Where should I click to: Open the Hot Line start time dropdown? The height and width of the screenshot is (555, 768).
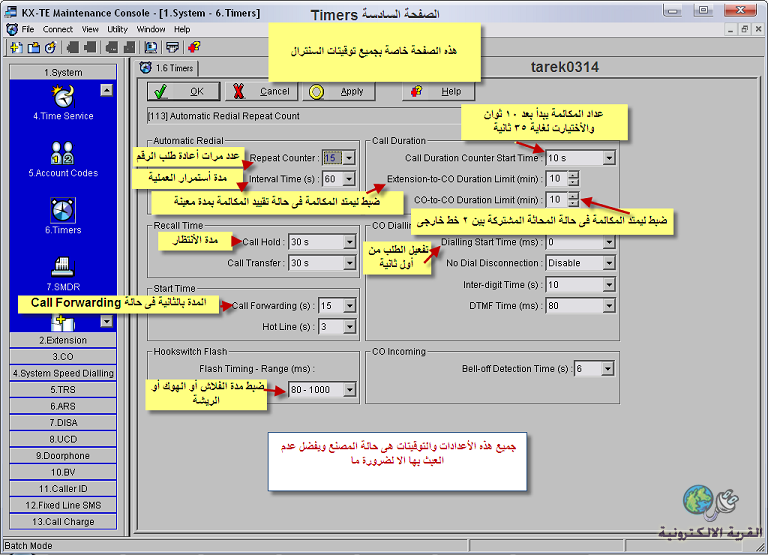coord(349,327)
